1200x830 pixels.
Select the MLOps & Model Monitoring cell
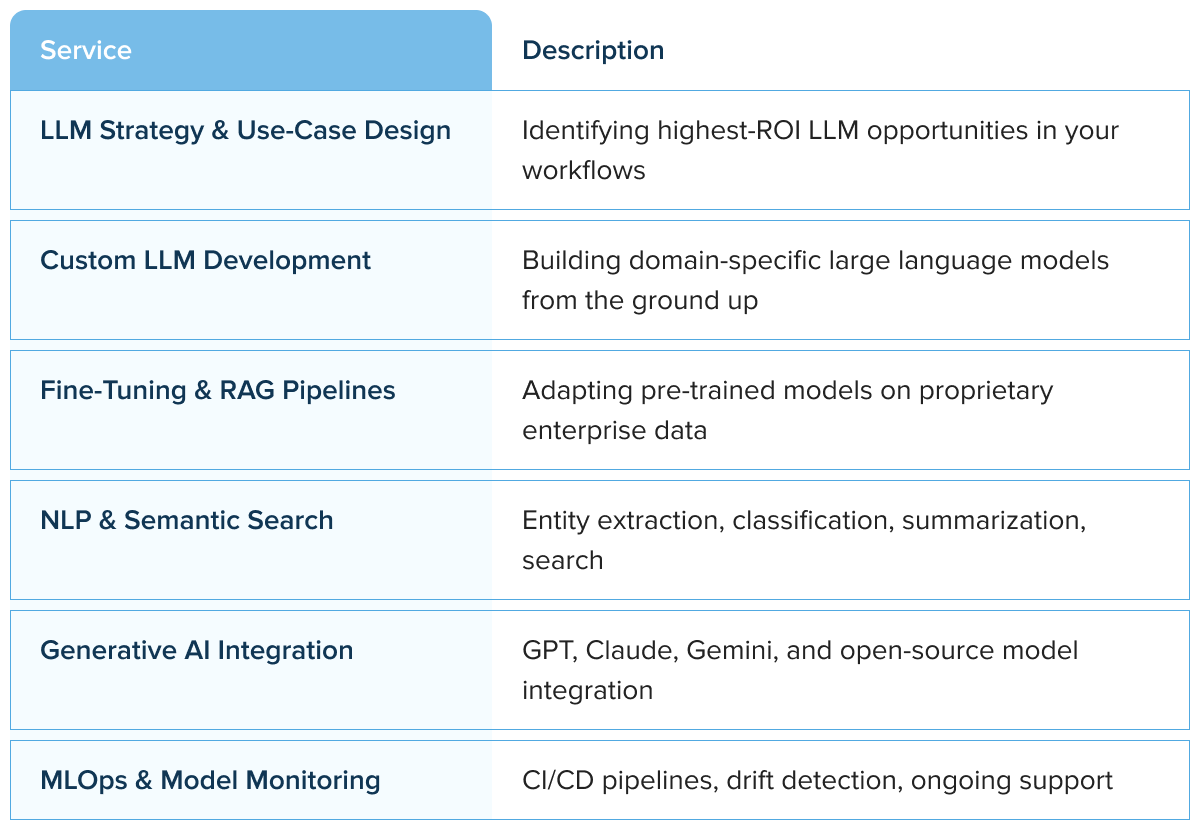click(x=210, y=781)
